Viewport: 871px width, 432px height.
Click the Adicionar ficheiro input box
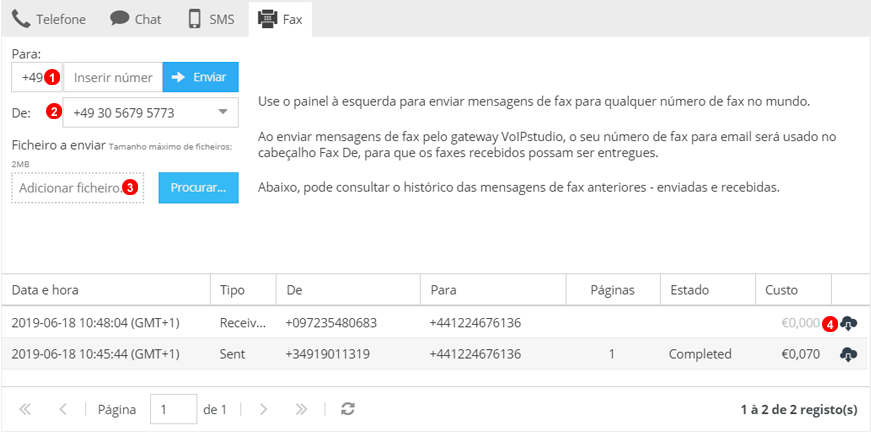pos(70,187)
